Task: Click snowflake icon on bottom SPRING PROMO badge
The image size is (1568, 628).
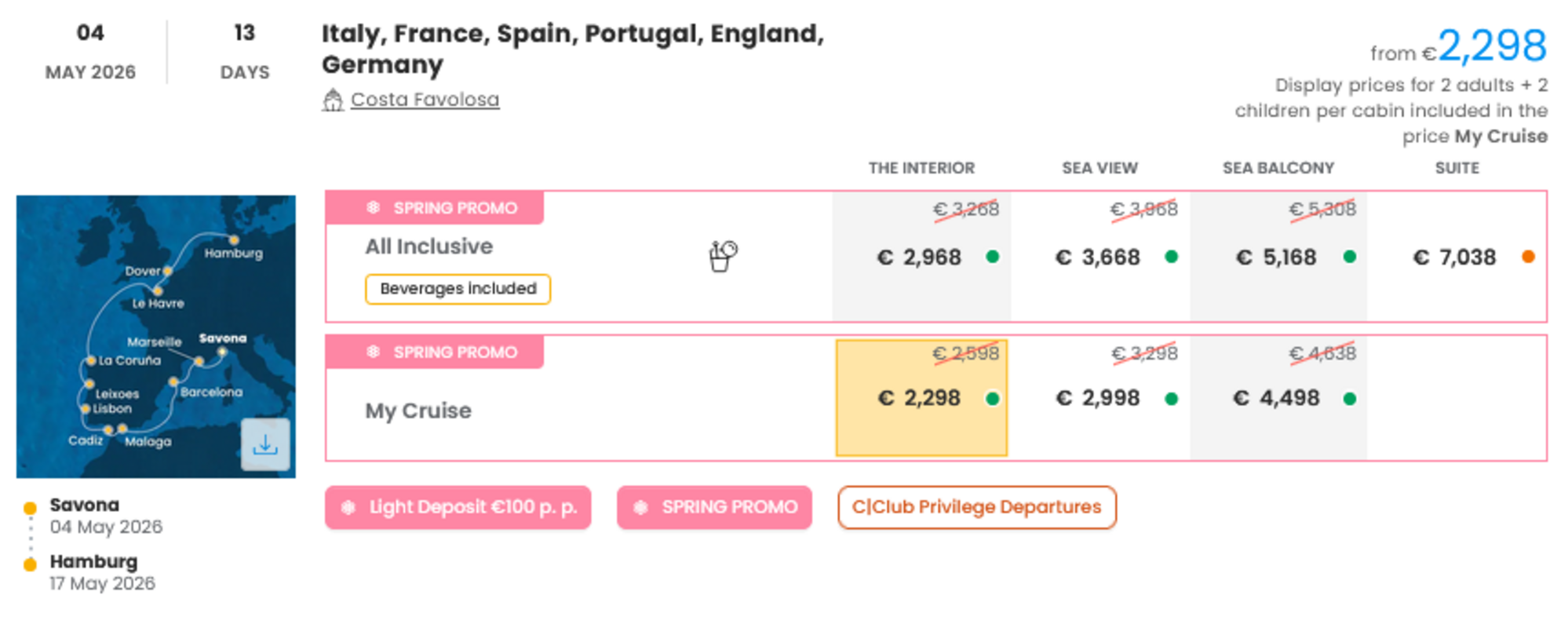Action: [640, 508]
